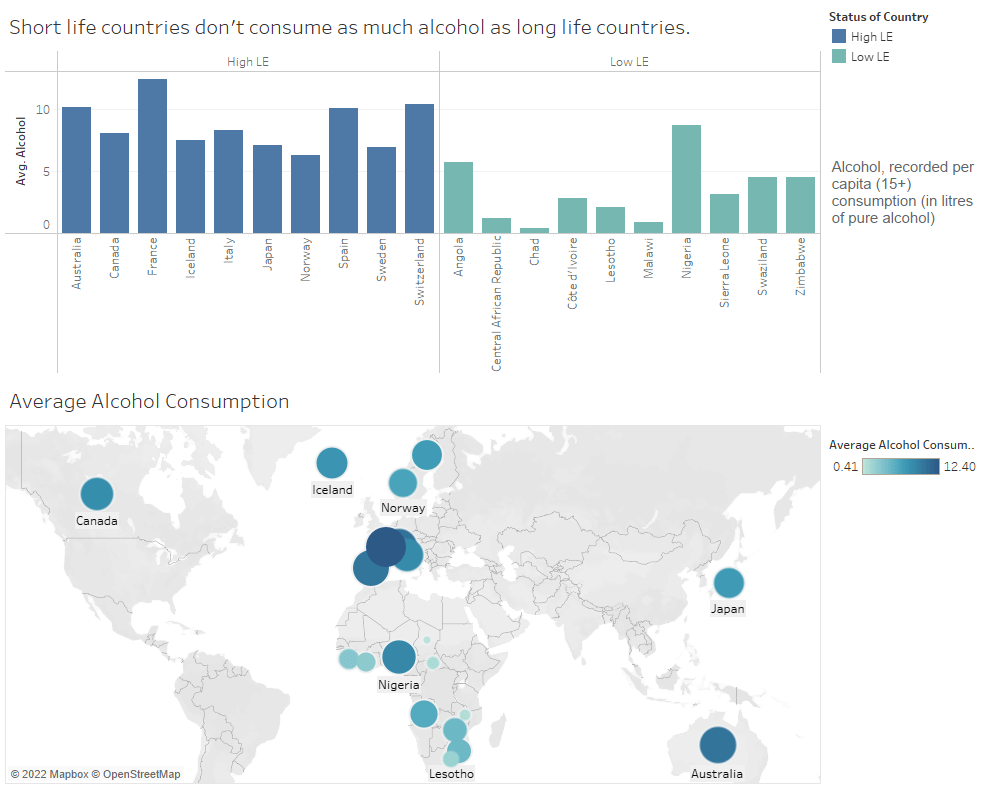The height and width of the screenshot is (789, 986).
Task: Select the Angola bar in the bar chart
Action: (x=458, y=198)
